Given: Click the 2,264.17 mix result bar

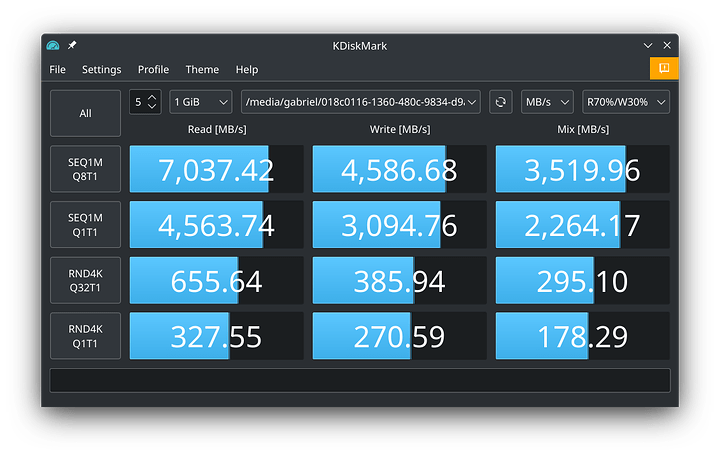Looking at the screenshot, I should 582,225.
